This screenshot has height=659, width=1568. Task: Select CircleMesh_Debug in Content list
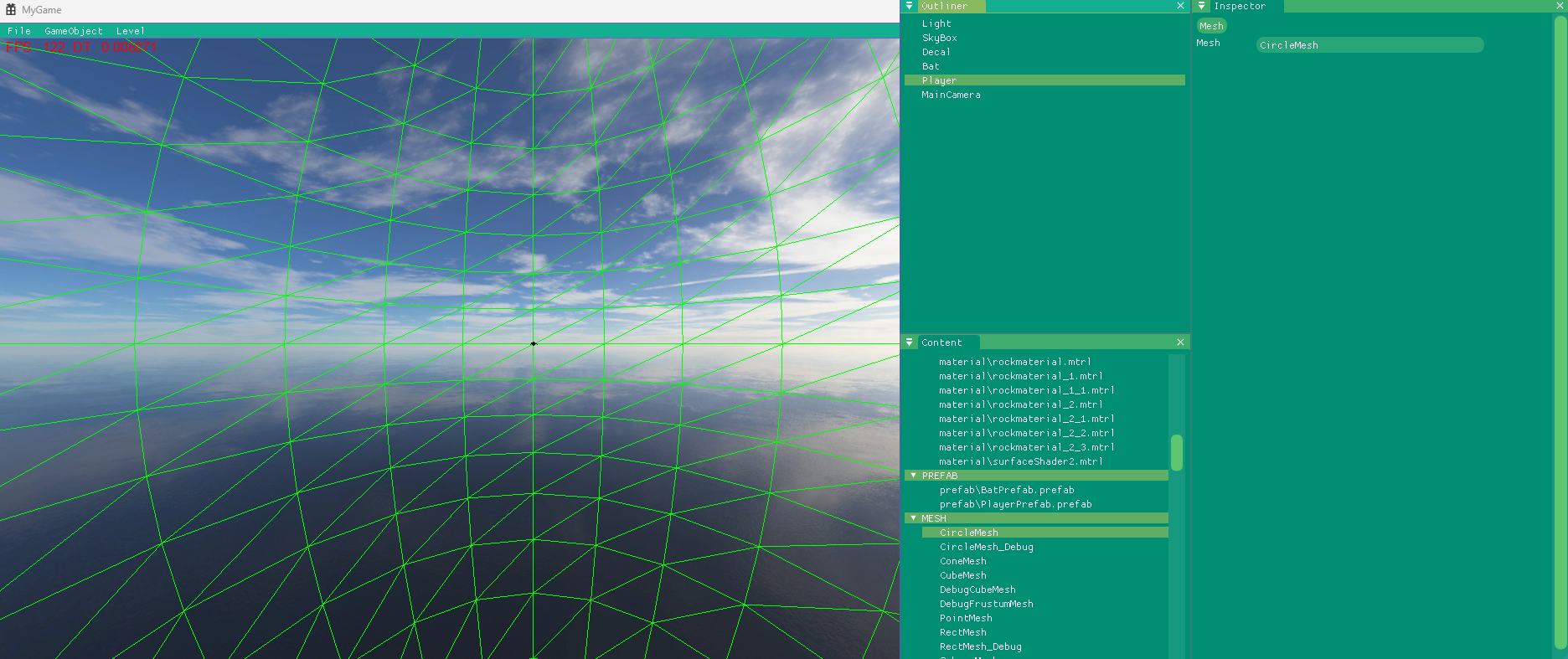coord(986,547)
